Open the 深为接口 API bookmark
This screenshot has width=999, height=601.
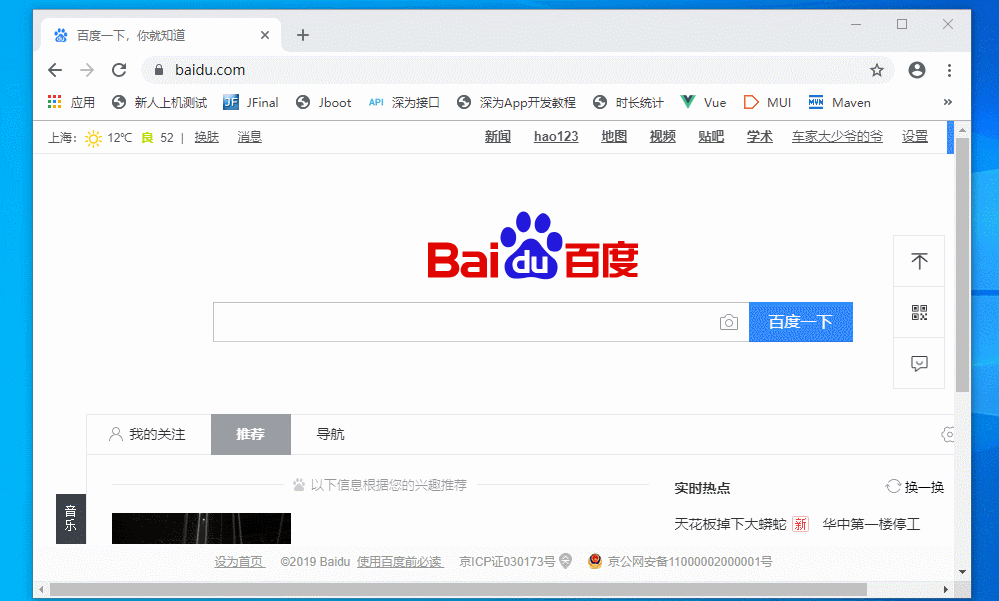click(404, 102)
